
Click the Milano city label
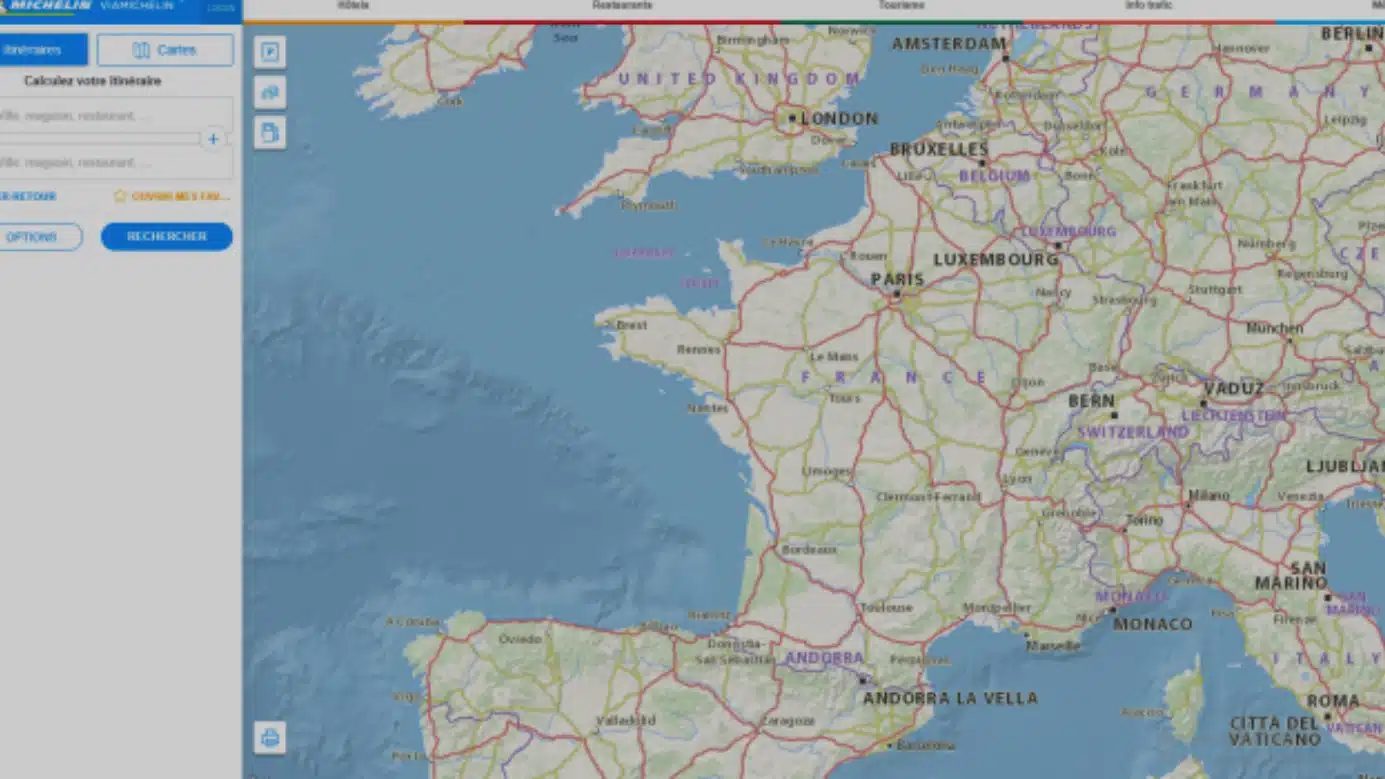point(1209,495)
